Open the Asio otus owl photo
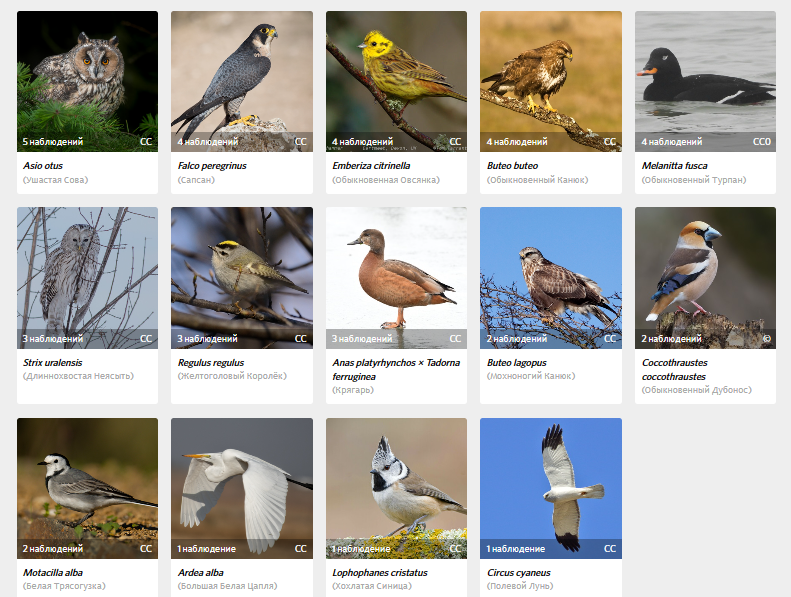The image size is (791, 597). click(87, 81)
